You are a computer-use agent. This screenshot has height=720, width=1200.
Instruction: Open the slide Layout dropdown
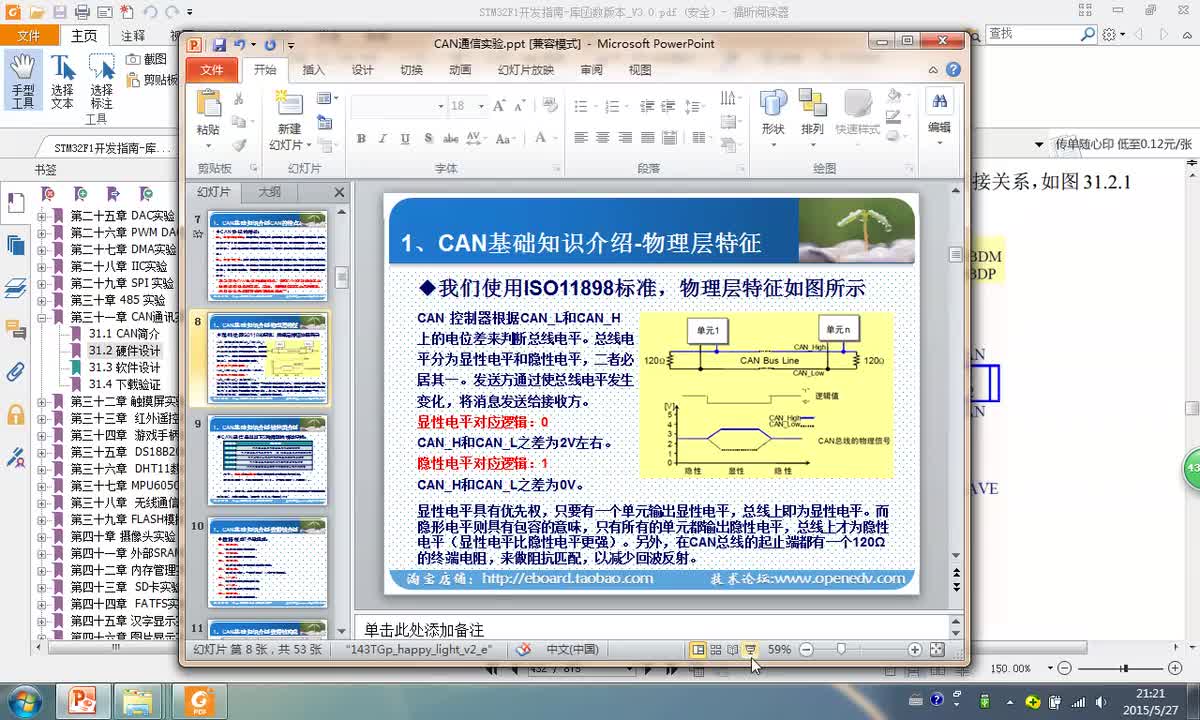pos(327,98)
